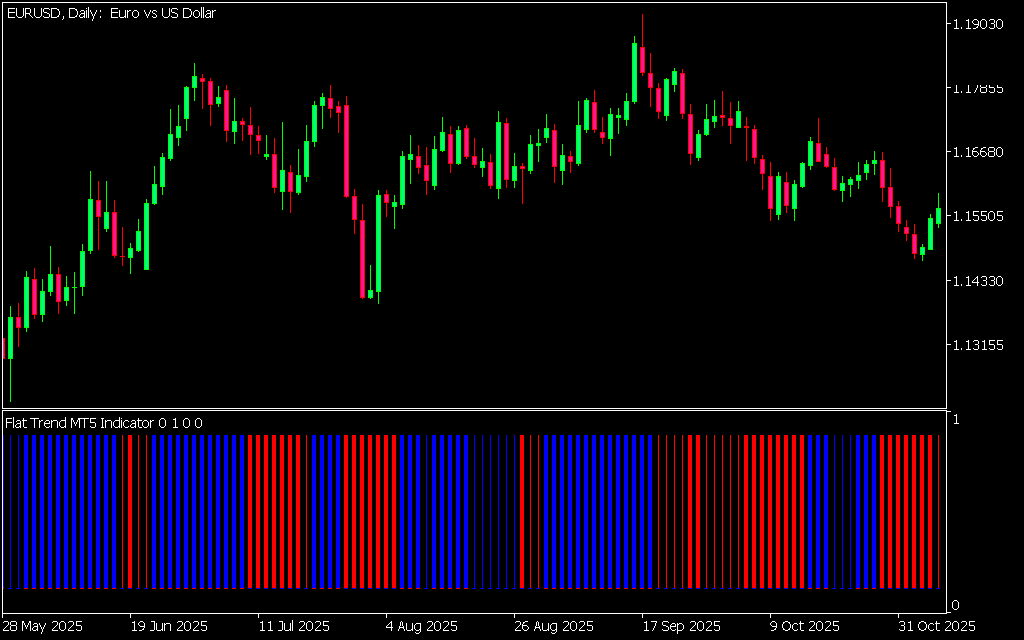Select the 17 Sep 2025 date marker
The height and width of the screenshot is (640, 1024).
point(681,627)
